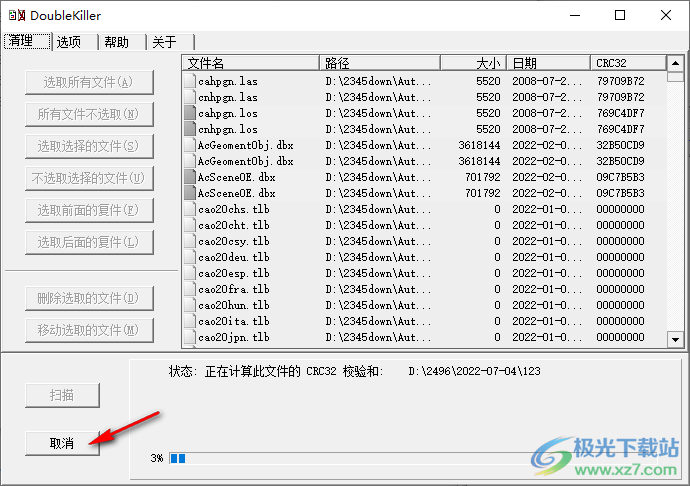This screenshot has width=690, height=486.
Task: Click the 删除选取的文件(D) button
Action: (x=89, y=298)
